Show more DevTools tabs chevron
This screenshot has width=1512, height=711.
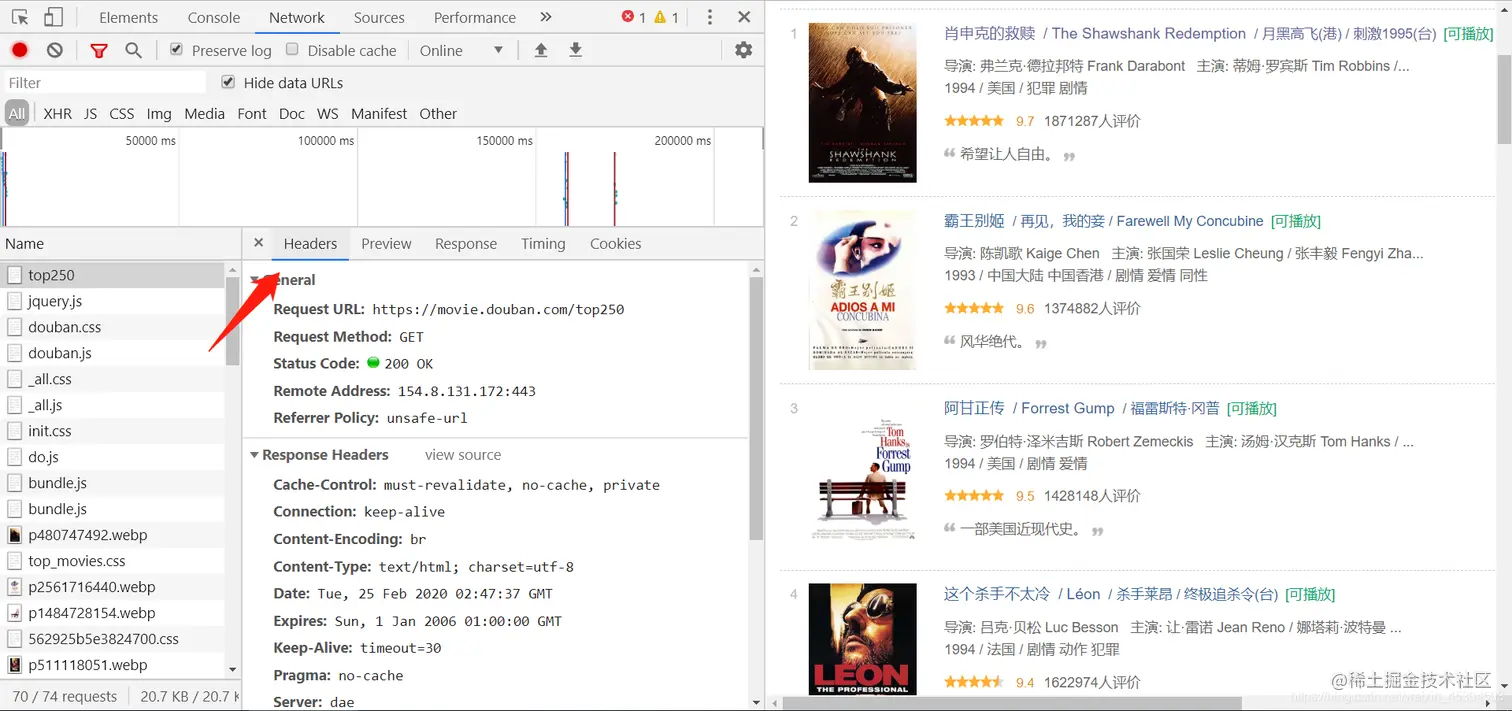[x=545, y=17]
